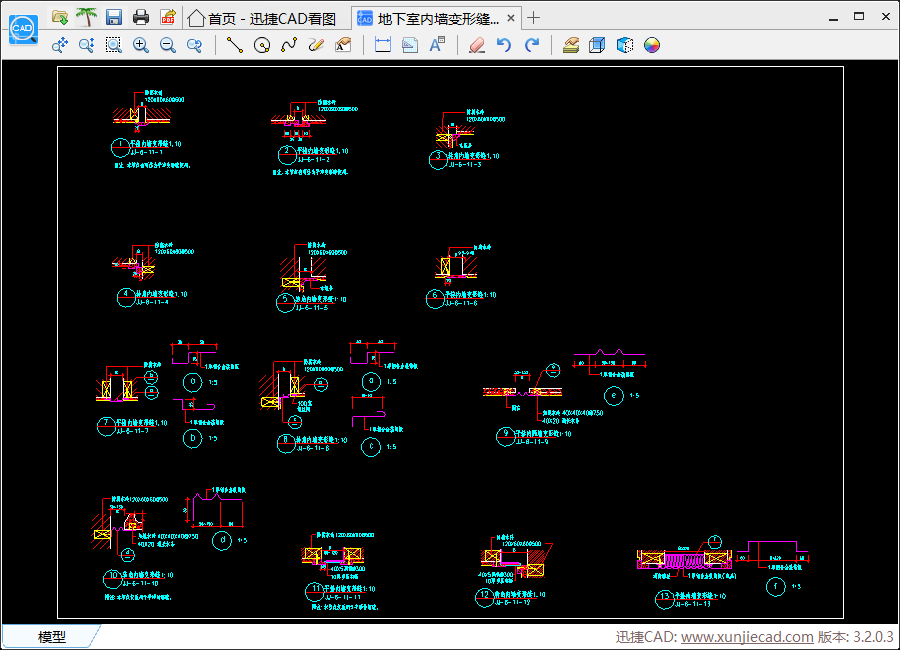Select the pan/move view tool
900x650 pixels.
(59, 45)
